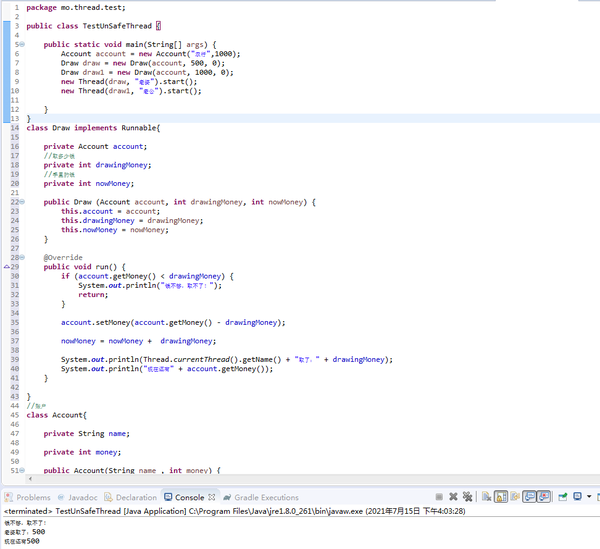Open the Gradle Executions tab
600x549 pixels.
(x=261, y=497)
